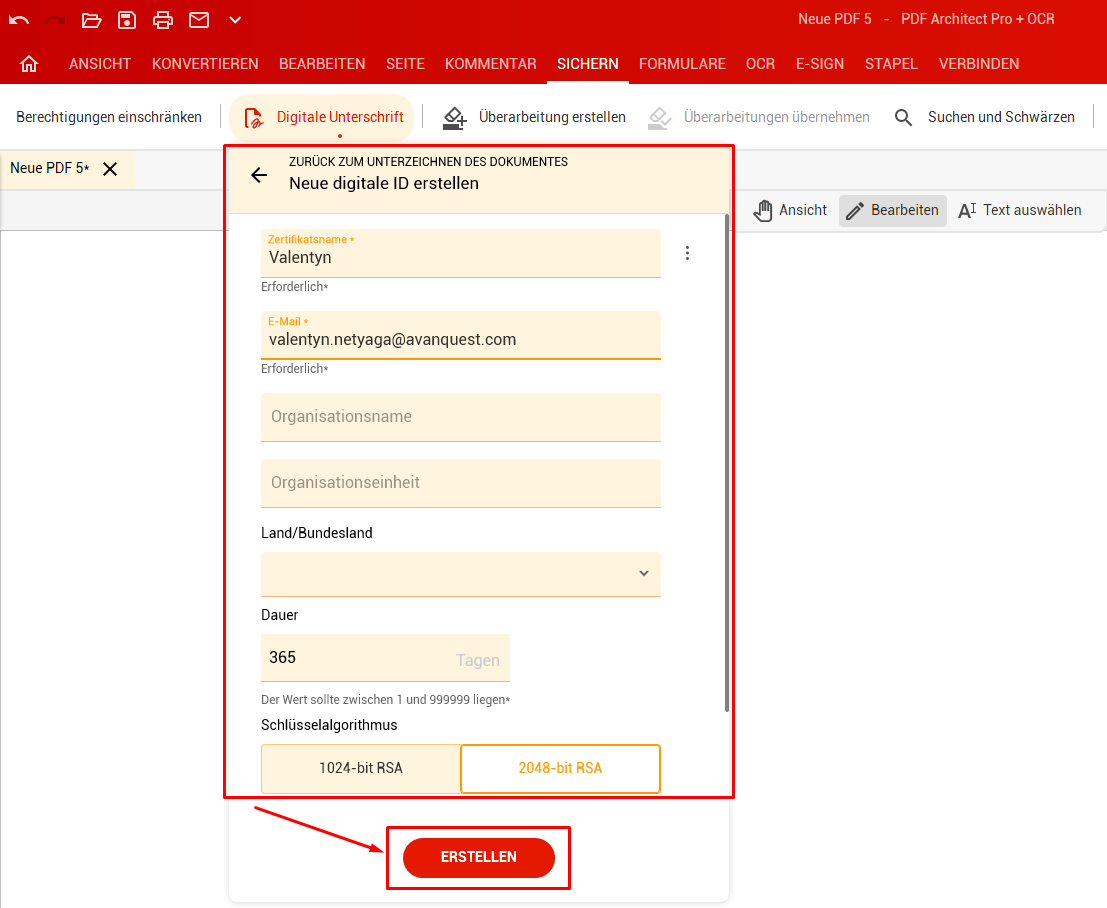Viewport: 1107px width, 908px height.
Task: Open the STAPEL ribbon tab
Action: click(x=892, y=64)
